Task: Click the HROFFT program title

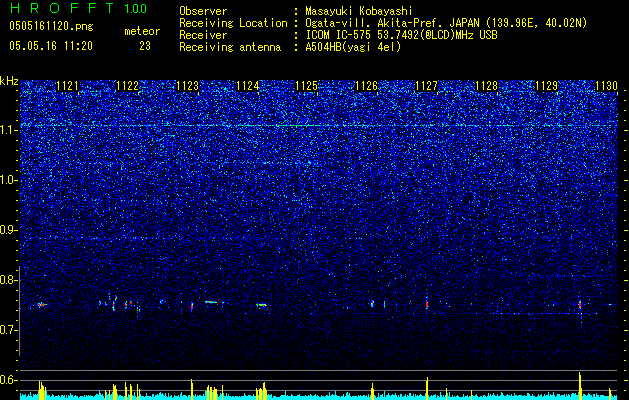Action: pyautogui.click(x=62, y=8)
